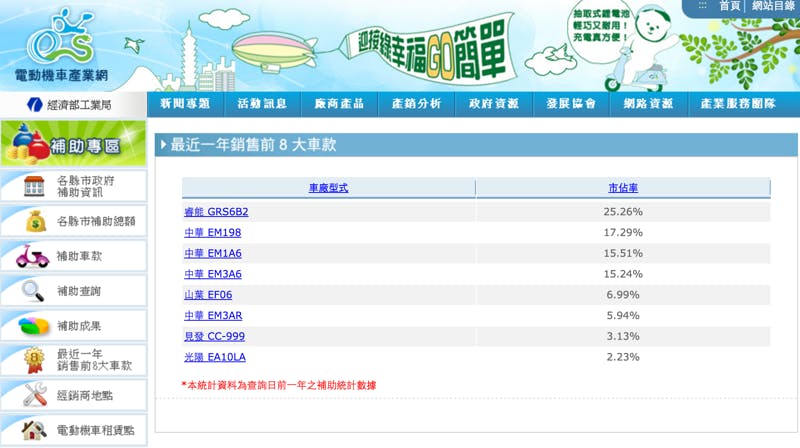The image size is (800, 448).
Task: Open 中華 EM198 model link
Action: (213, 233)
